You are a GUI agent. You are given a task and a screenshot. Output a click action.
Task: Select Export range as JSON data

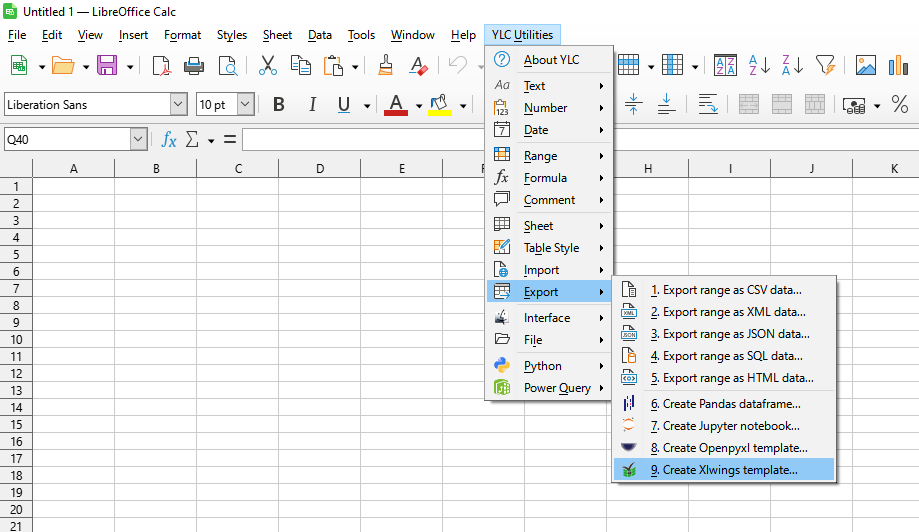tap(735, 334)
